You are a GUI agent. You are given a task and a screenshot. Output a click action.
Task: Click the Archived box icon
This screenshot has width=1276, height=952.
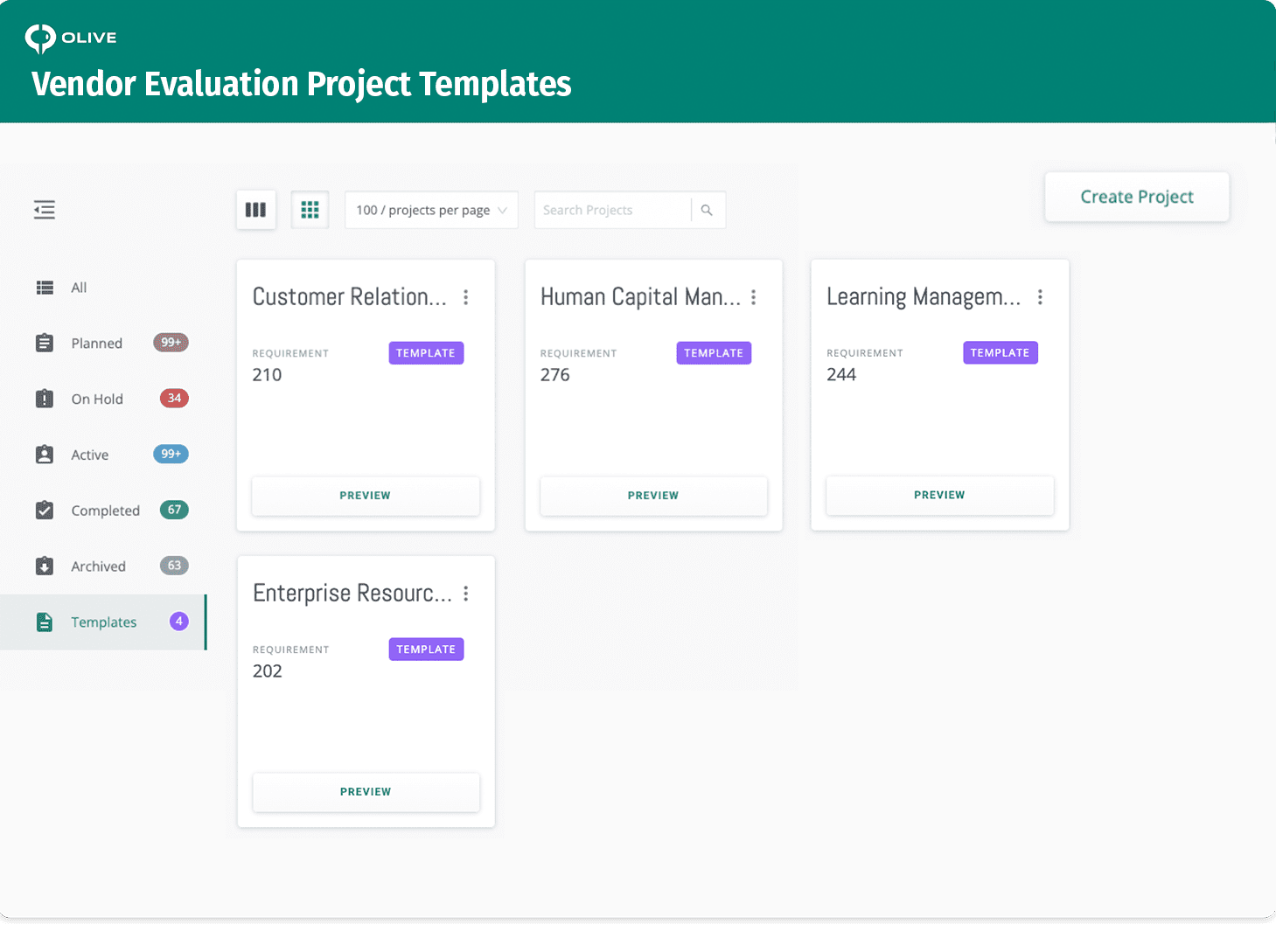click(45, 566)
